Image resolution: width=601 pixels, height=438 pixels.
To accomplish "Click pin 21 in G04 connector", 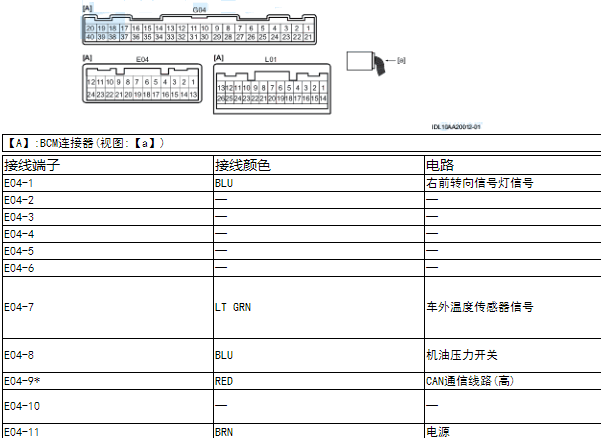I will pyautogui.click(x=308, y=37).
